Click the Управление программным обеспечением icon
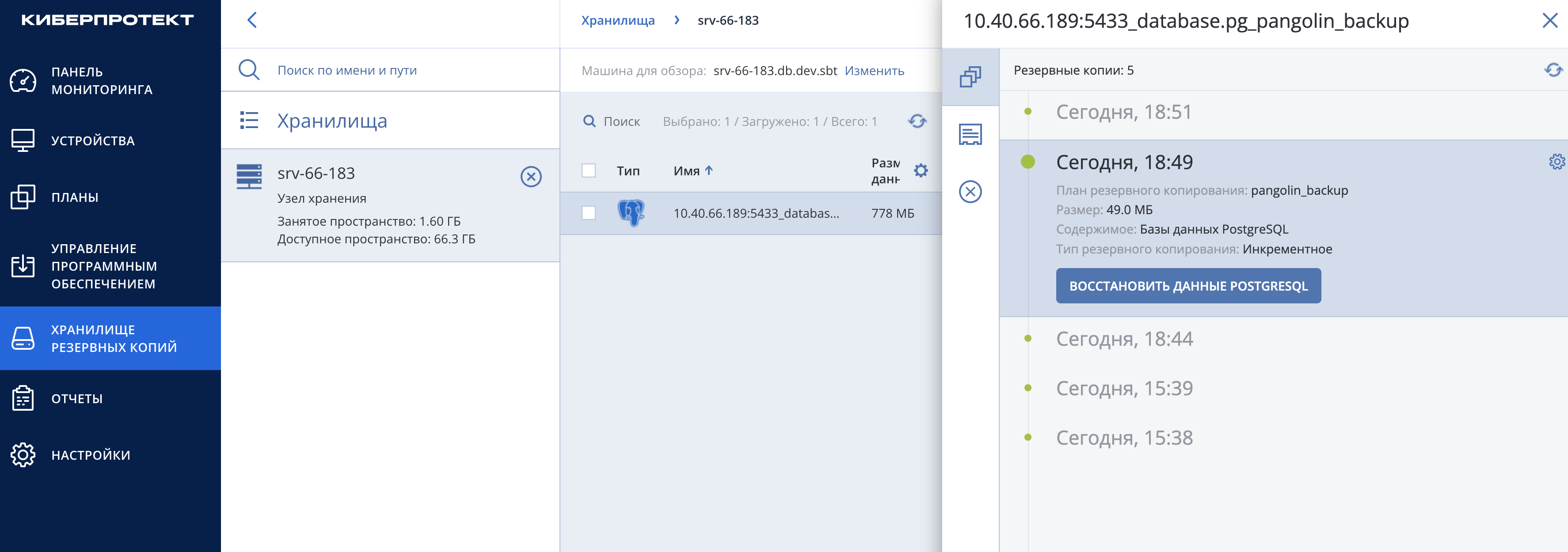The width and height of the screenshot is (1568, 552). pos(23,266)
